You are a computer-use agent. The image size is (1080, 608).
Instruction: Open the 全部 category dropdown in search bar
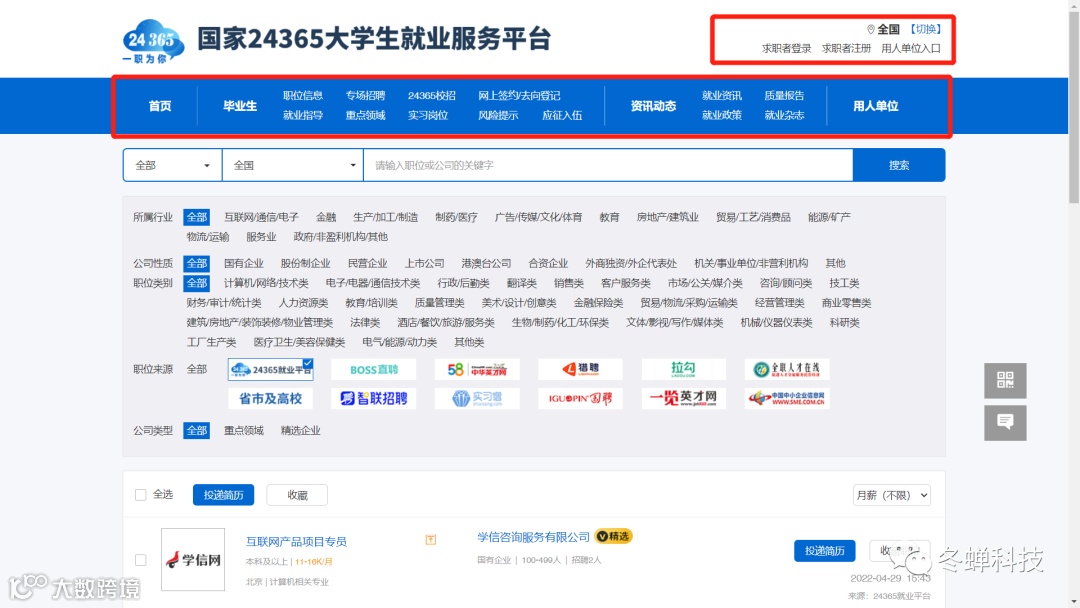click(x=172, y=165)
